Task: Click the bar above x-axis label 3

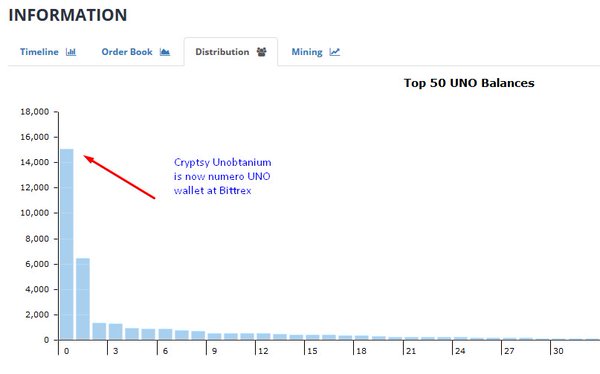Action: pyautogui.click(x=116, y=332)
